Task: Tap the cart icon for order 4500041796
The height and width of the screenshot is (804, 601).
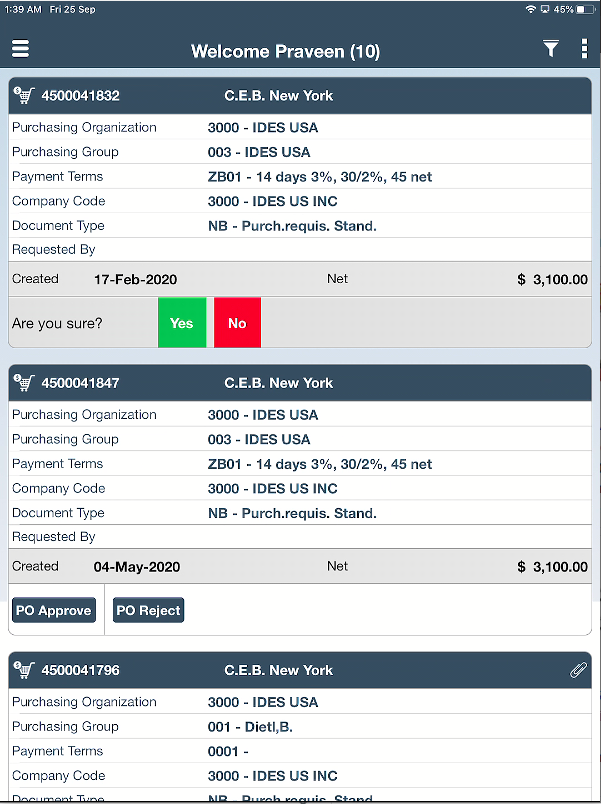Action: click(x=24, y=670)
